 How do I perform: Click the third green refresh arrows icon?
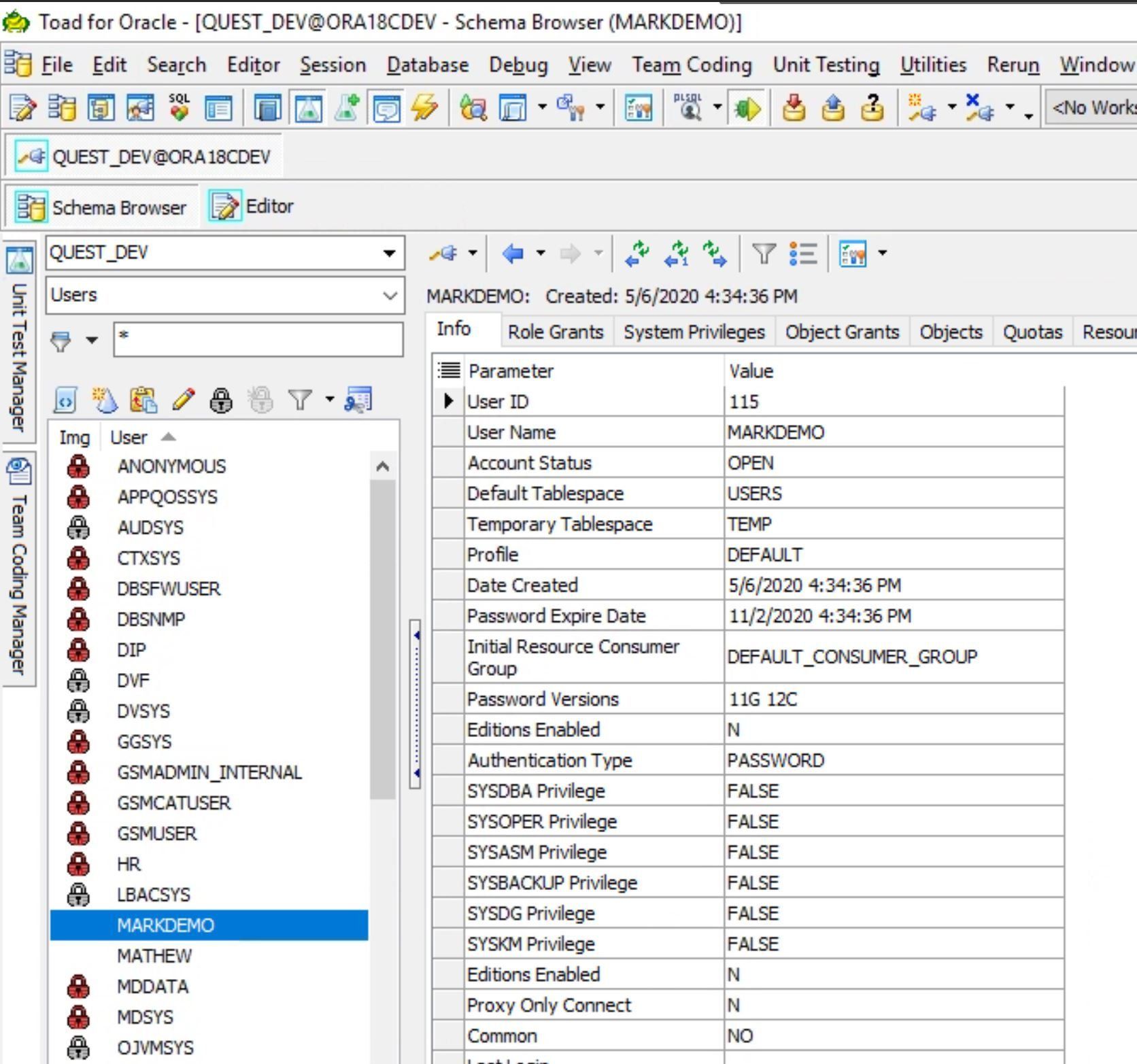click(x=715, y=254)
